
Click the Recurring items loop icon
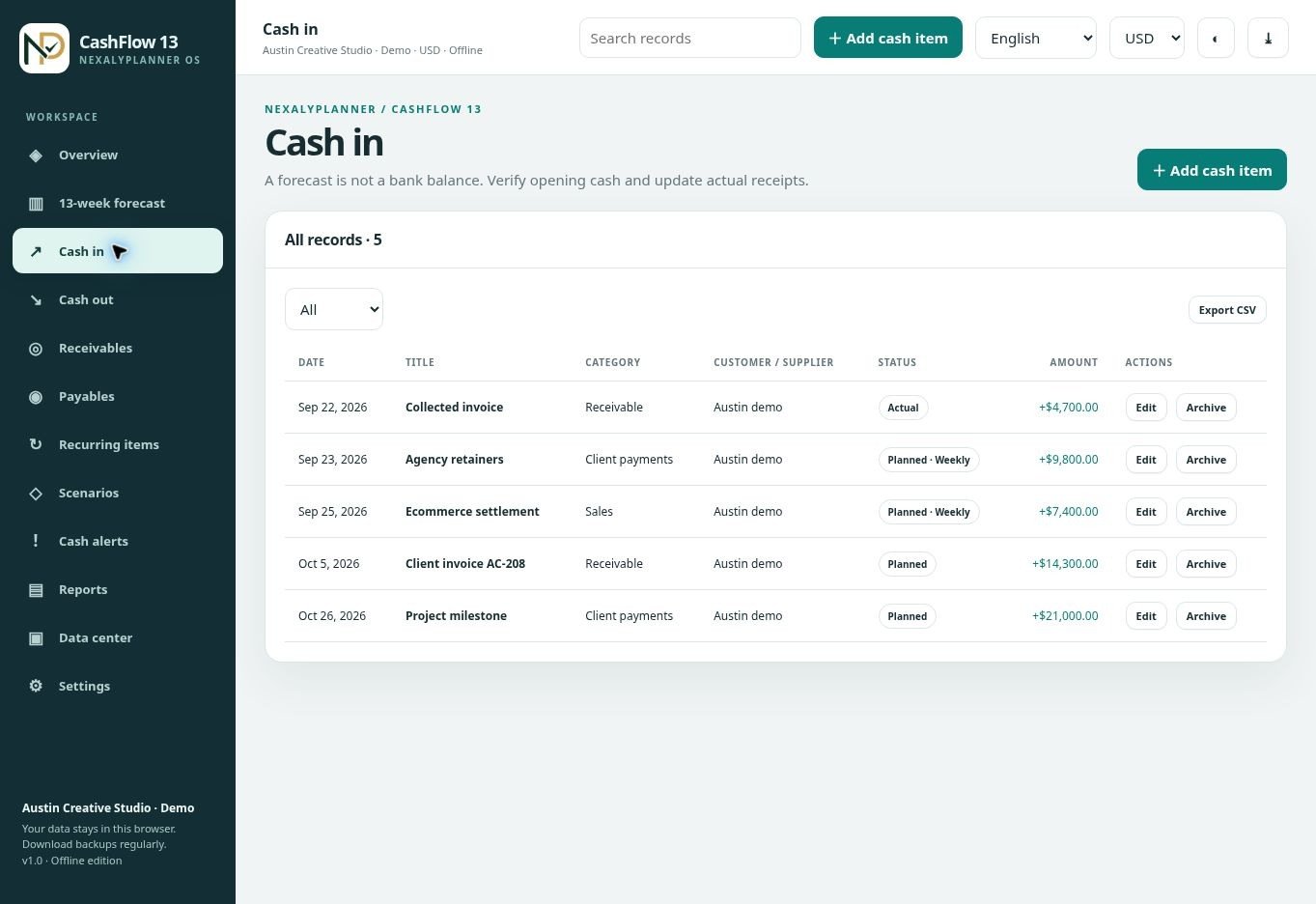coord(36,445)
